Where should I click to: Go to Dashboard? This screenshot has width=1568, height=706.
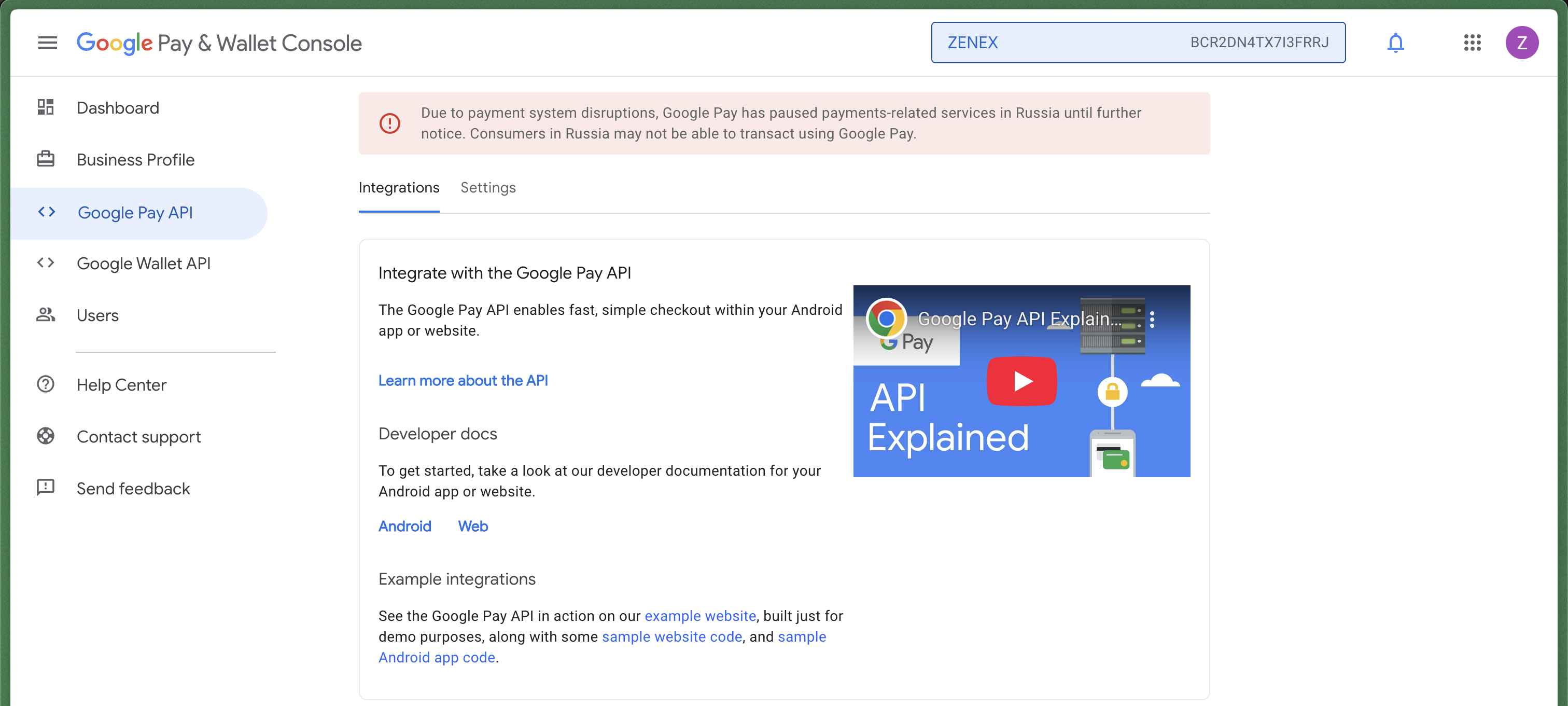click(118, 108)
